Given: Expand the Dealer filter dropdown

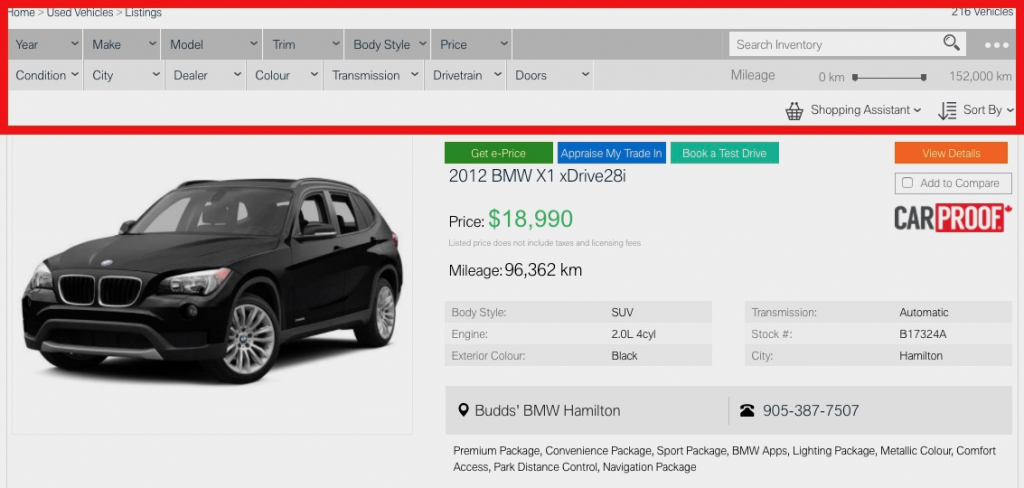Looking at the screenshot, I should point(206,75).
